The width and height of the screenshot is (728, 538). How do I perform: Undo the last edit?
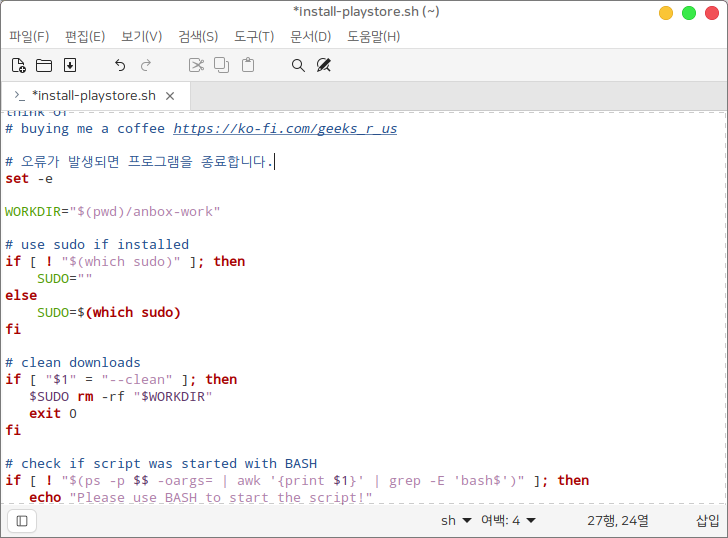[x=120, y=65]
